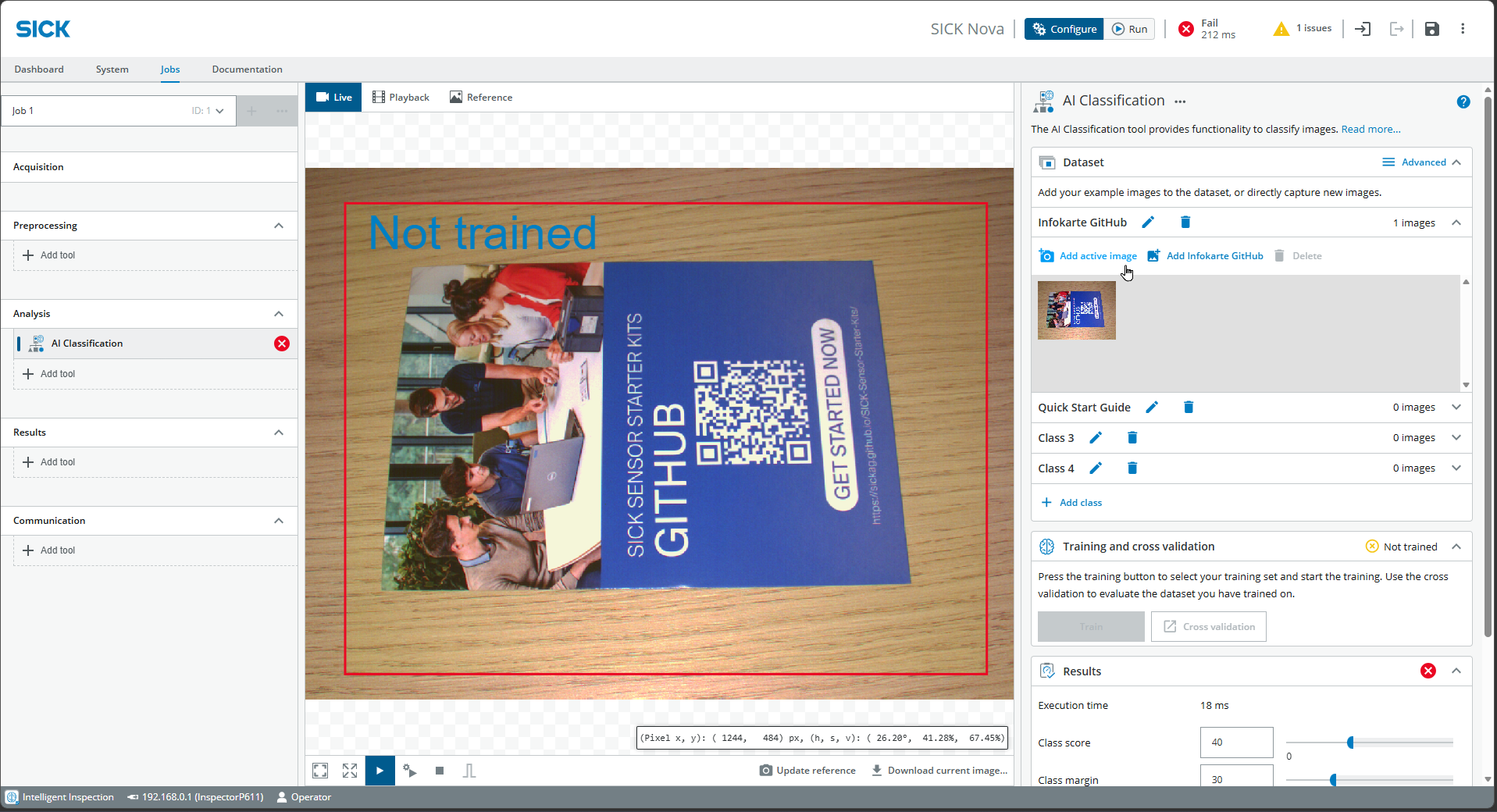Open the Dashboard tab

point(39,69)
